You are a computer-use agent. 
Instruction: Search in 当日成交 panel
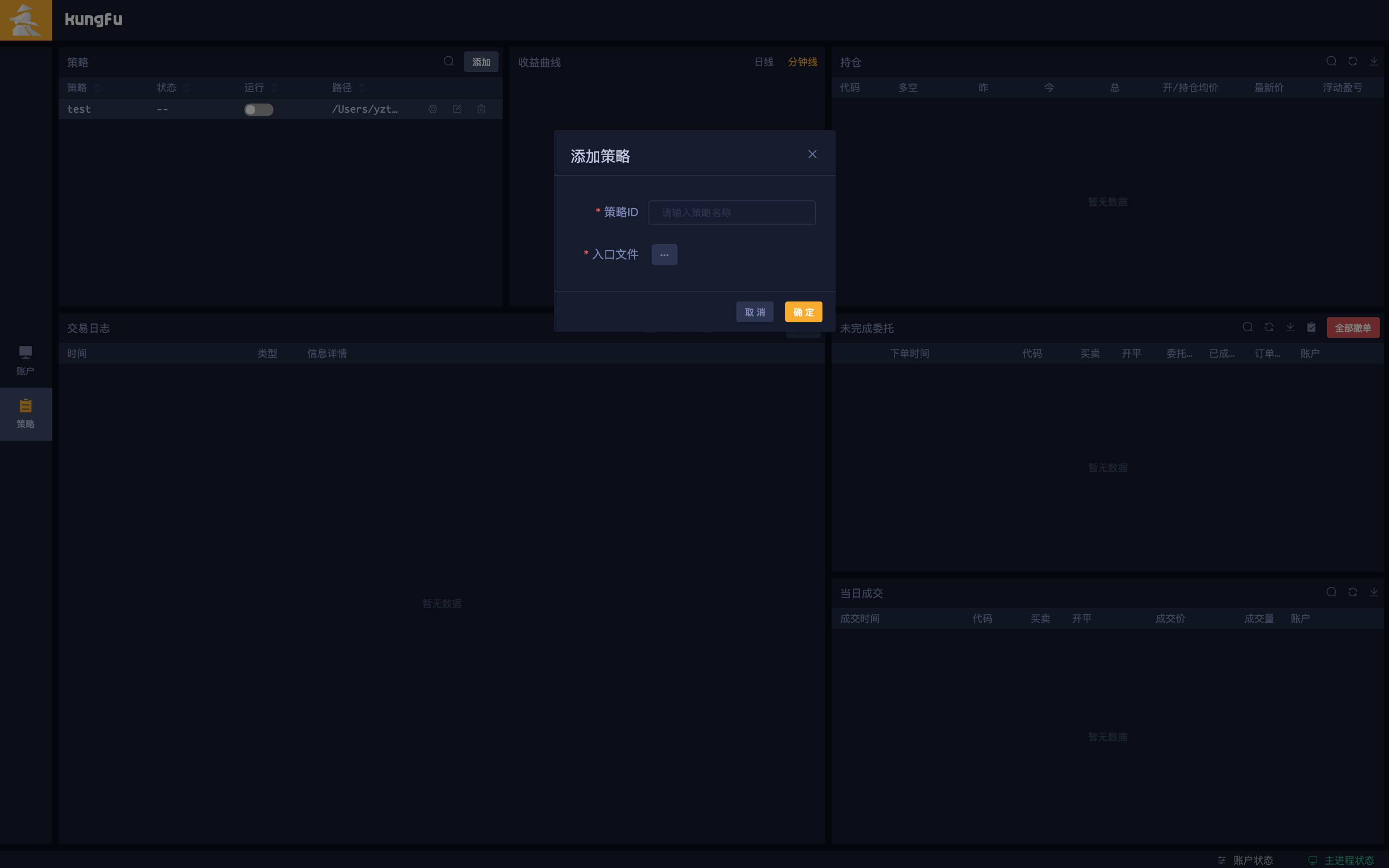pyautogui.click(x=1331, y=593)
